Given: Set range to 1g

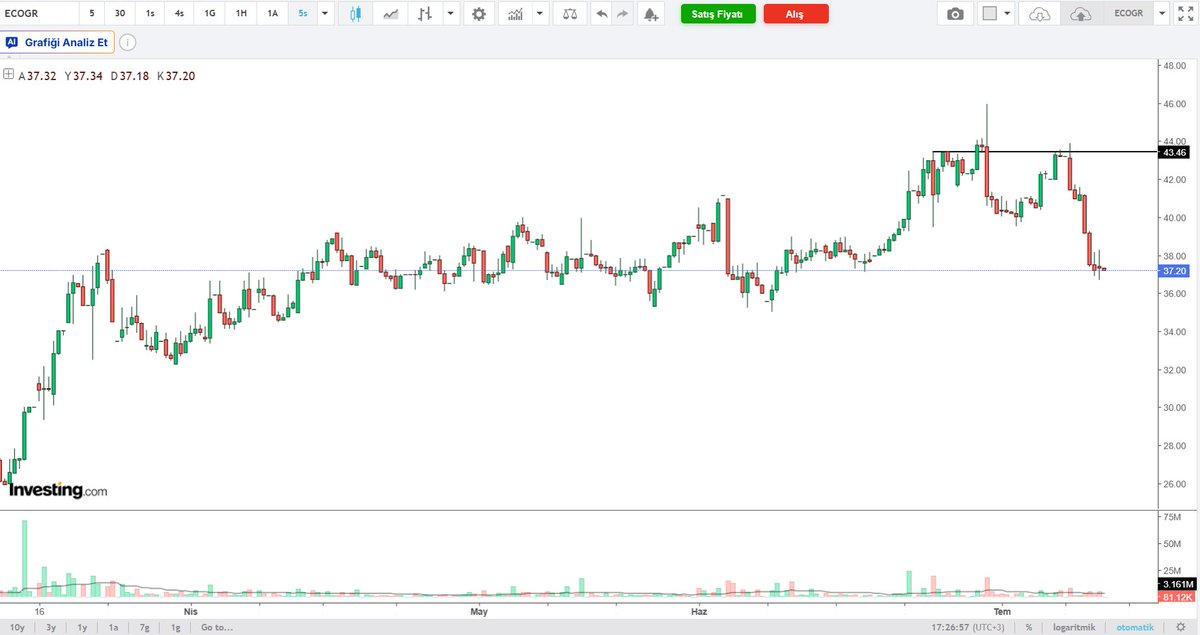Looking at the screenshot, I should 176,627.
